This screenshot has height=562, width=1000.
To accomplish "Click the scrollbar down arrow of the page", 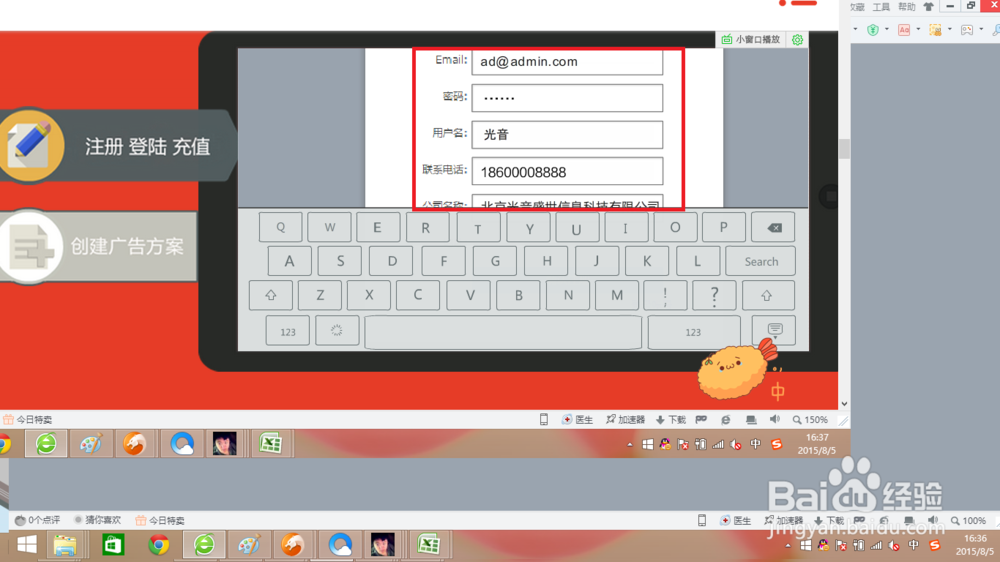I will 844,404.
